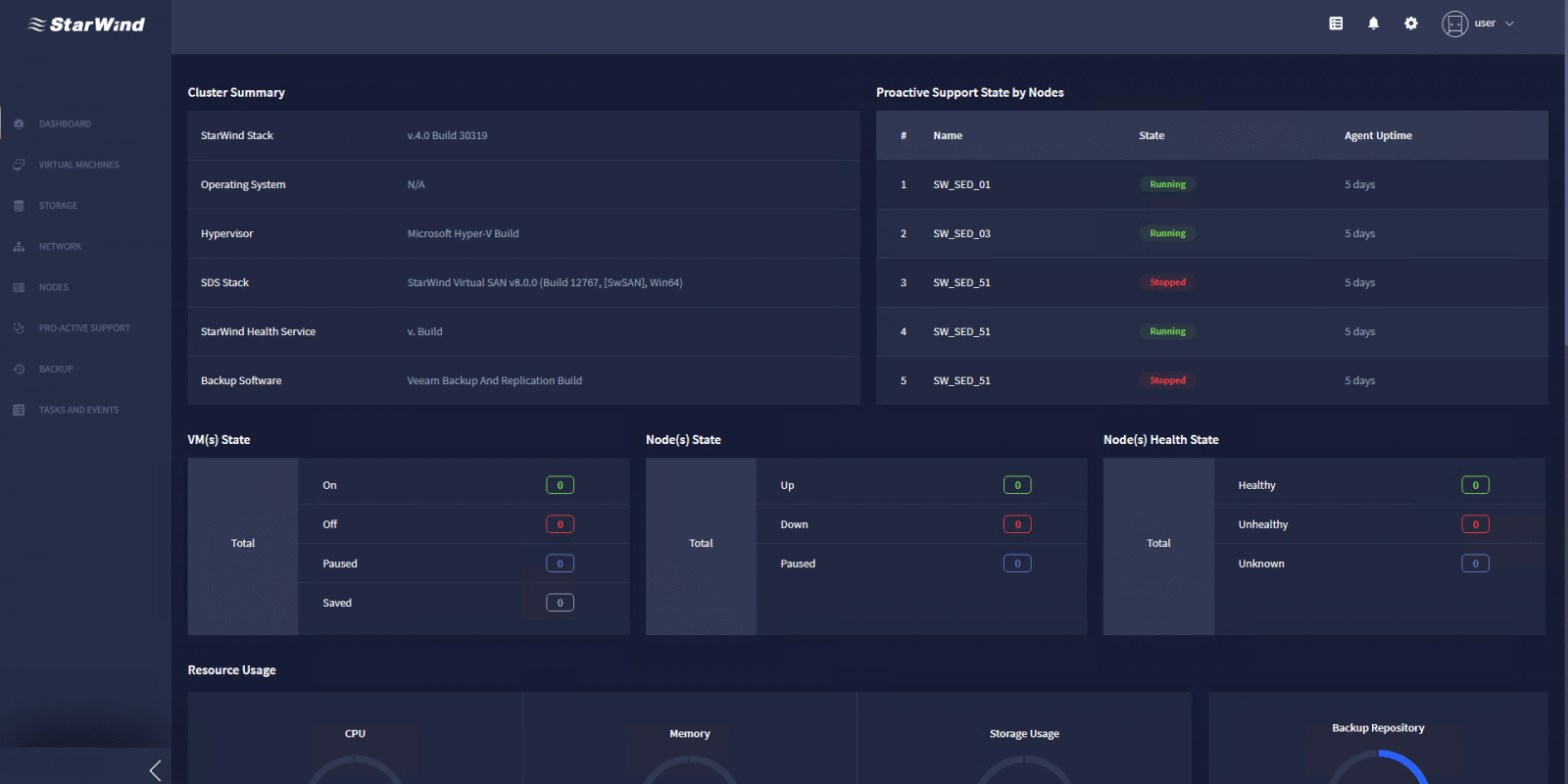
Task: Expand the user account dropdown arrow
Action: click(1509, 24)
